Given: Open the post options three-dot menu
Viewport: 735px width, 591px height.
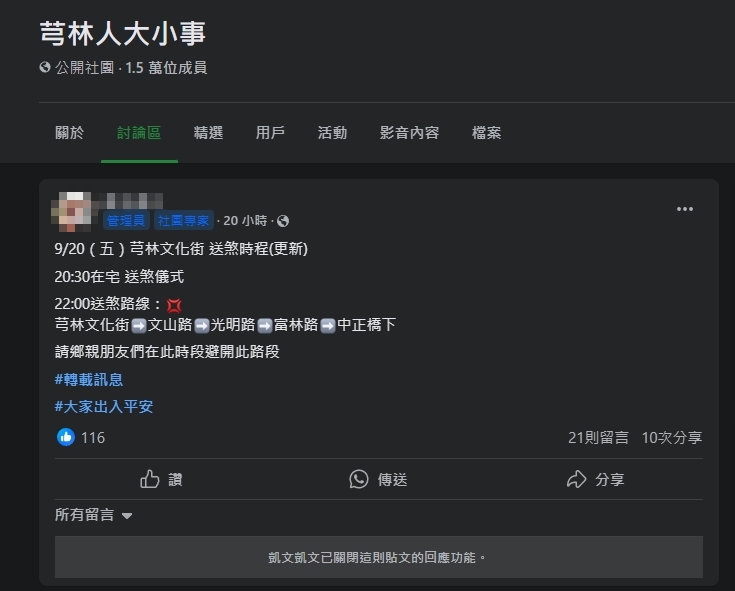Looking at the screenshot, I should (x=684, y=209).
